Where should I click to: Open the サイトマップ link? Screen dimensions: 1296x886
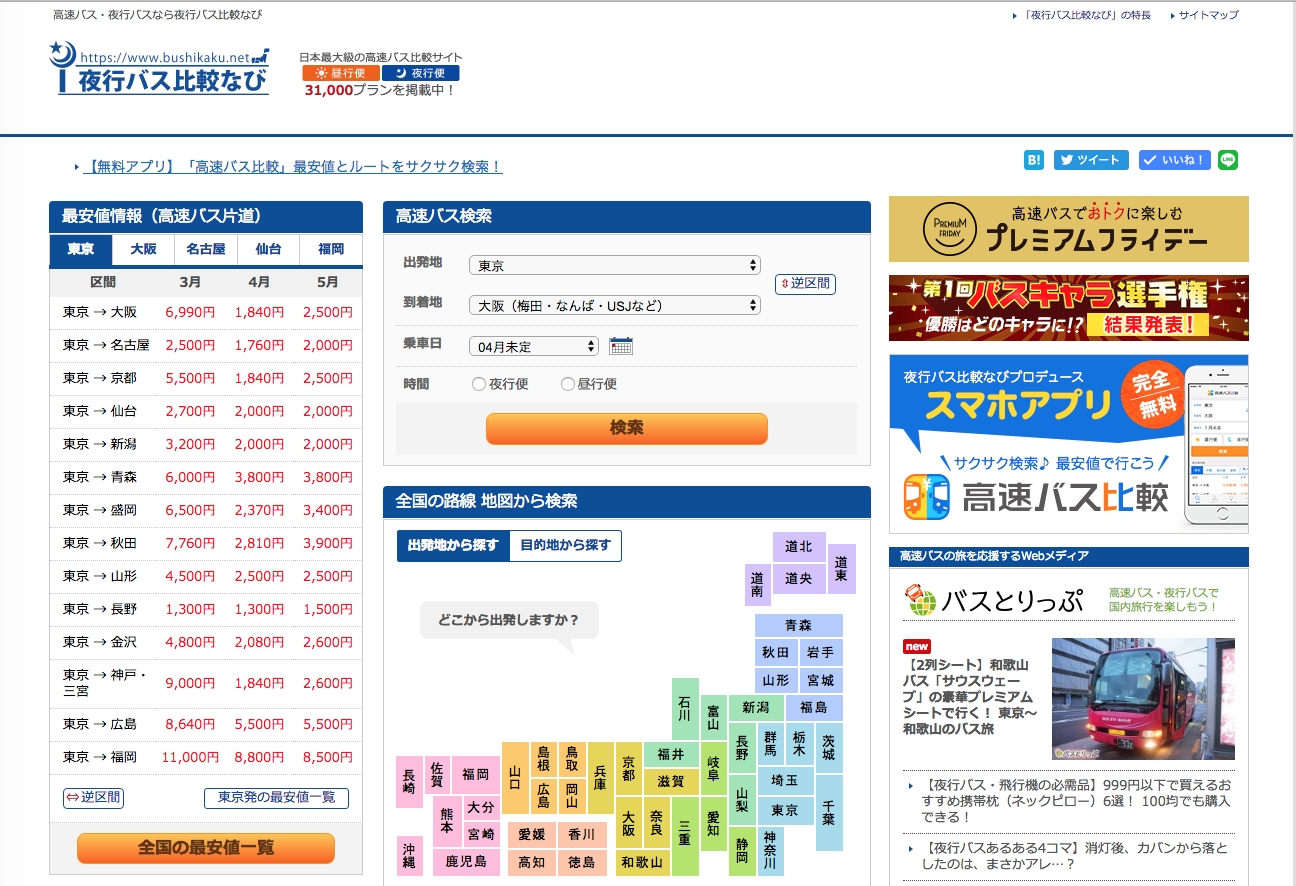tap(1208, 15)
